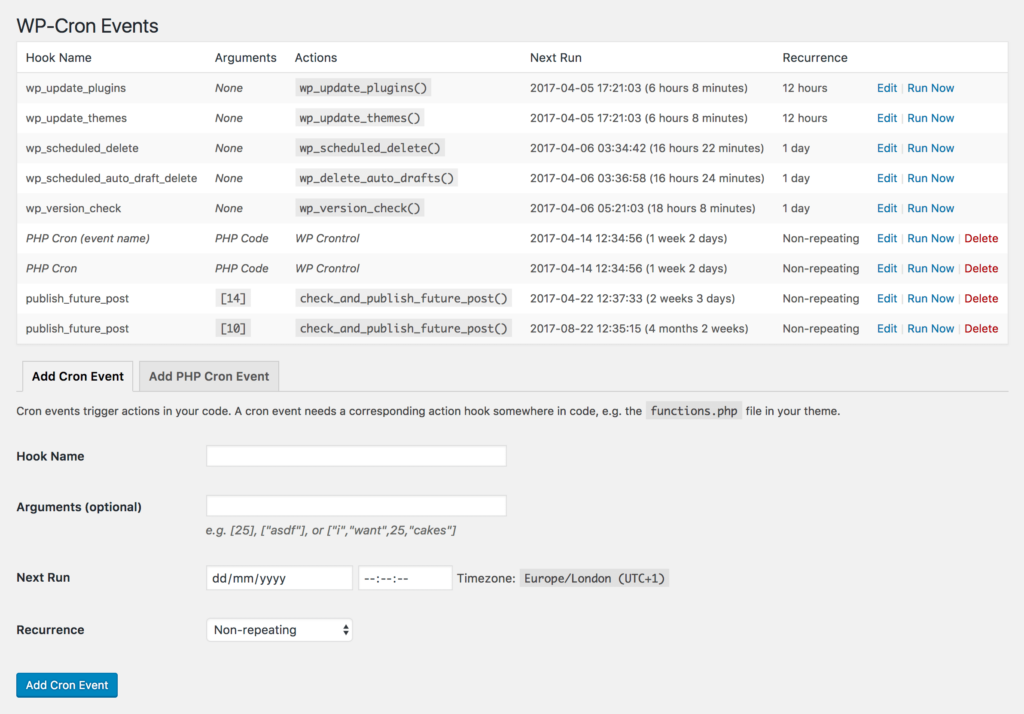
Task: Select the Add Cron Event tab
Action: pyautogui.click(x=77, y=376)
